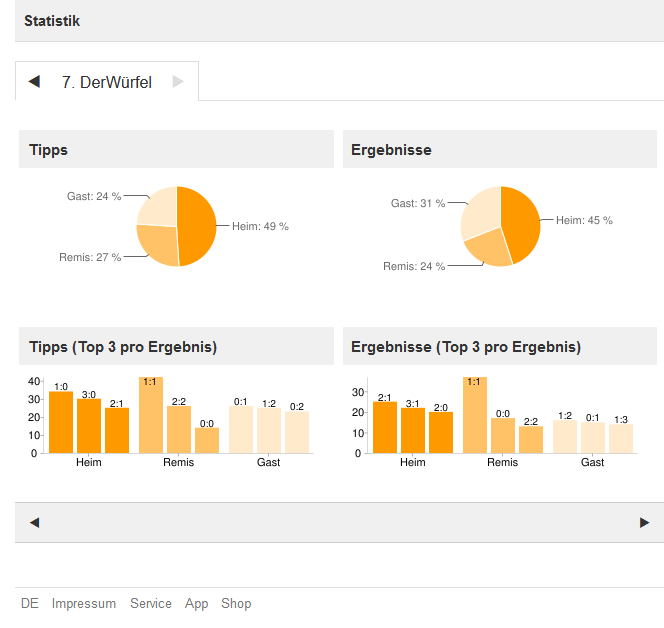Click the Statistik header title

click(52, 21)
